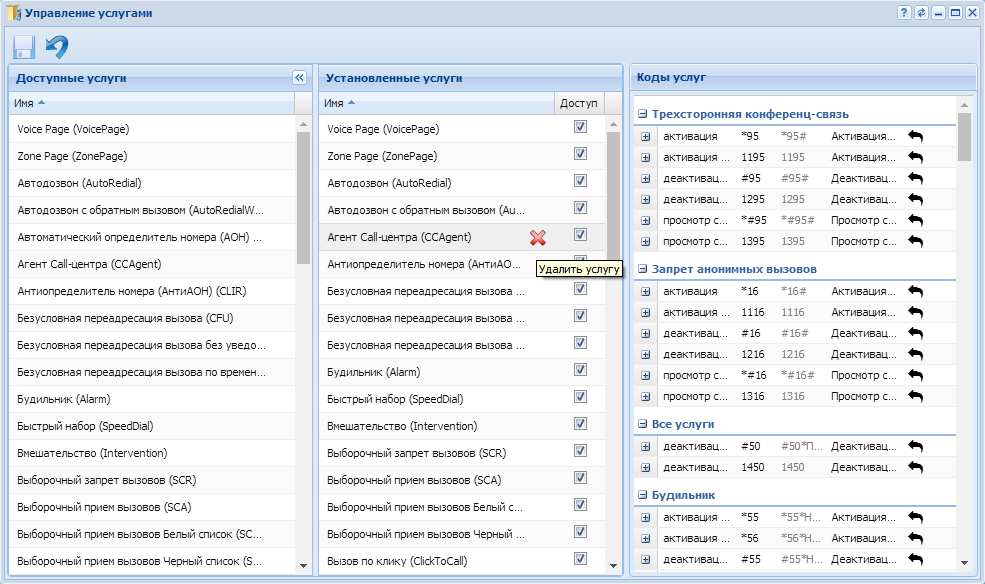The width and height of the screenshot is (985, 584).
Task: Reset the *95 activation code with arrow
Action: click(x=915, y=136)
